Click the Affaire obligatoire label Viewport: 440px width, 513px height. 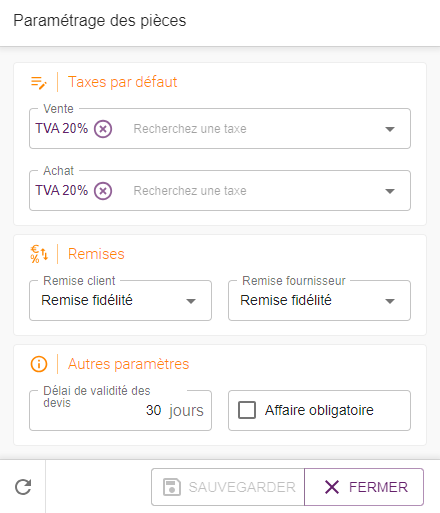pos(319,410)
